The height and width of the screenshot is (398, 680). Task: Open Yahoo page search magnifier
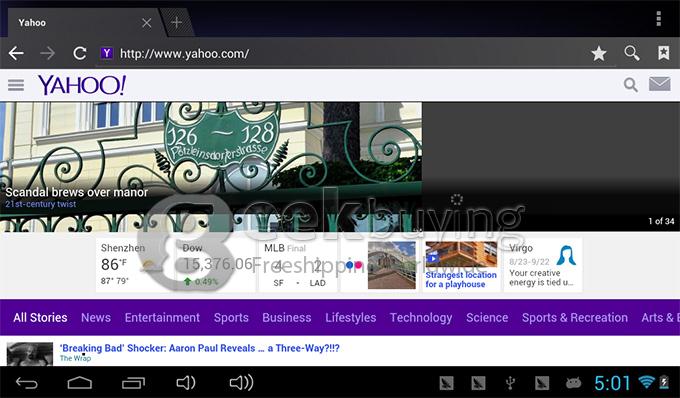coord(631,85)
